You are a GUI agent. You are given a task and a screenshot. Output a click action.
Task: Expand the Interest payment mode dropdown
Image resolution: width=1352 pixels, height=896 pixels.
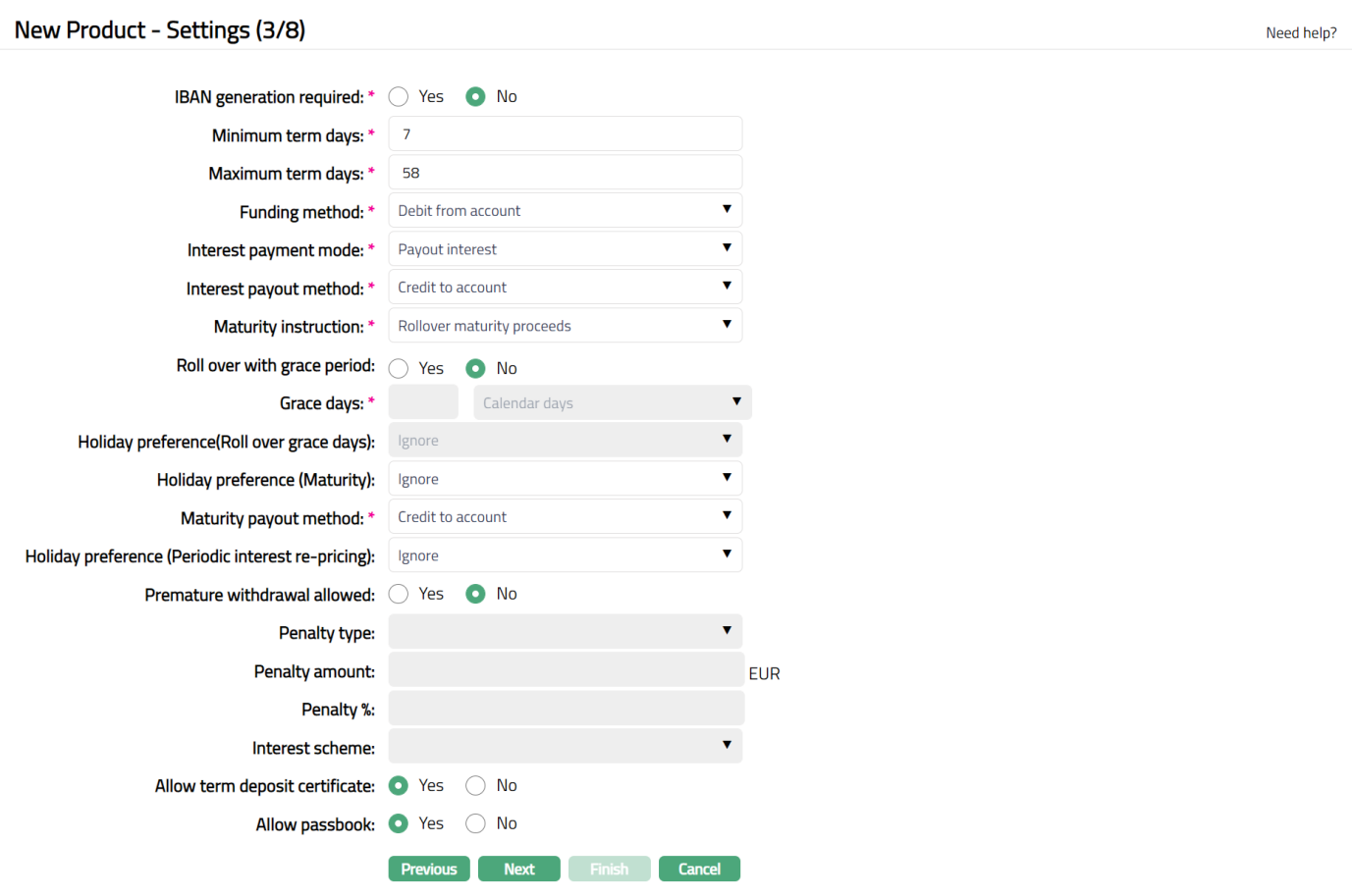coord(565,249)
